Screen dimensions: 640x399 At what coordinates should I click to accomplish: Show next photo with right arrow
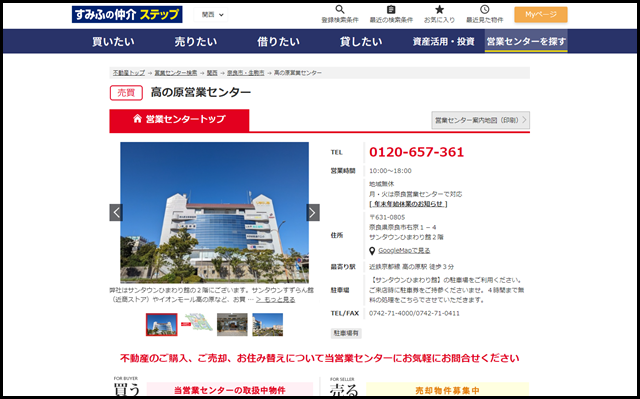[x=313, y=213]
